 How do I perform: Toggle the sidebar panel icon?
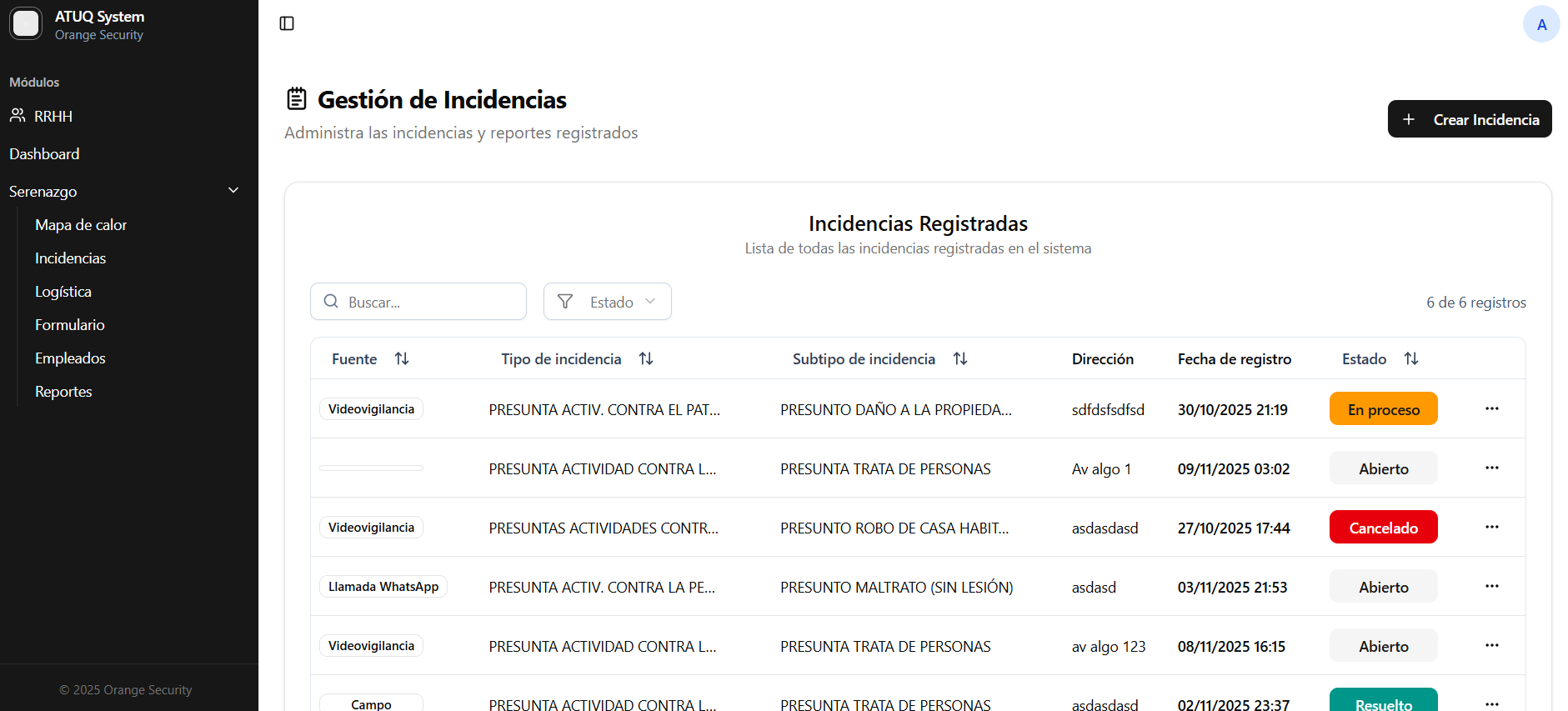[x=287, y=23]
